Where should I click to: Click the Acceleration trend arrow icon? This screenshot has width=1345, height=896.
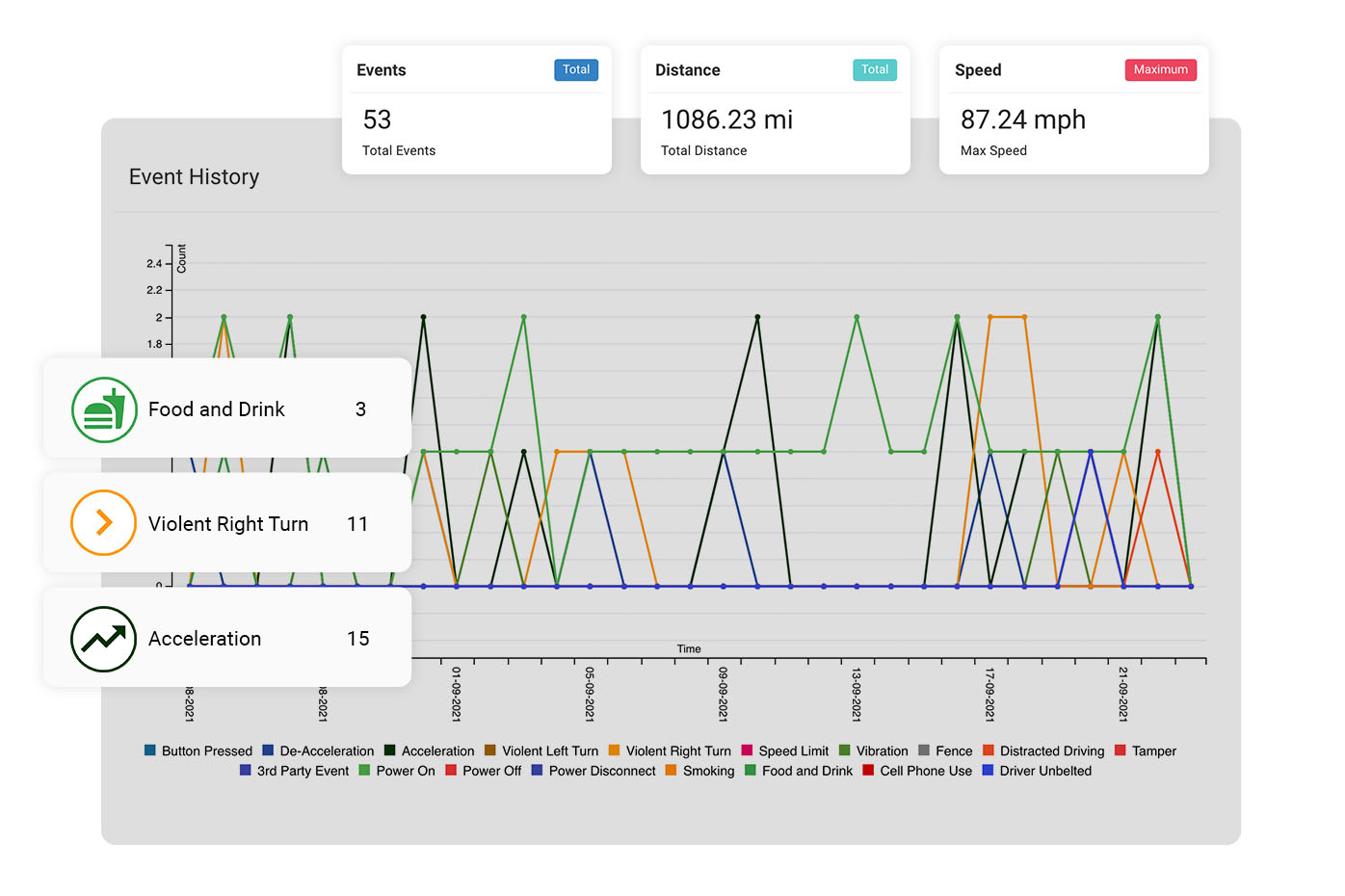pos(104,639)
